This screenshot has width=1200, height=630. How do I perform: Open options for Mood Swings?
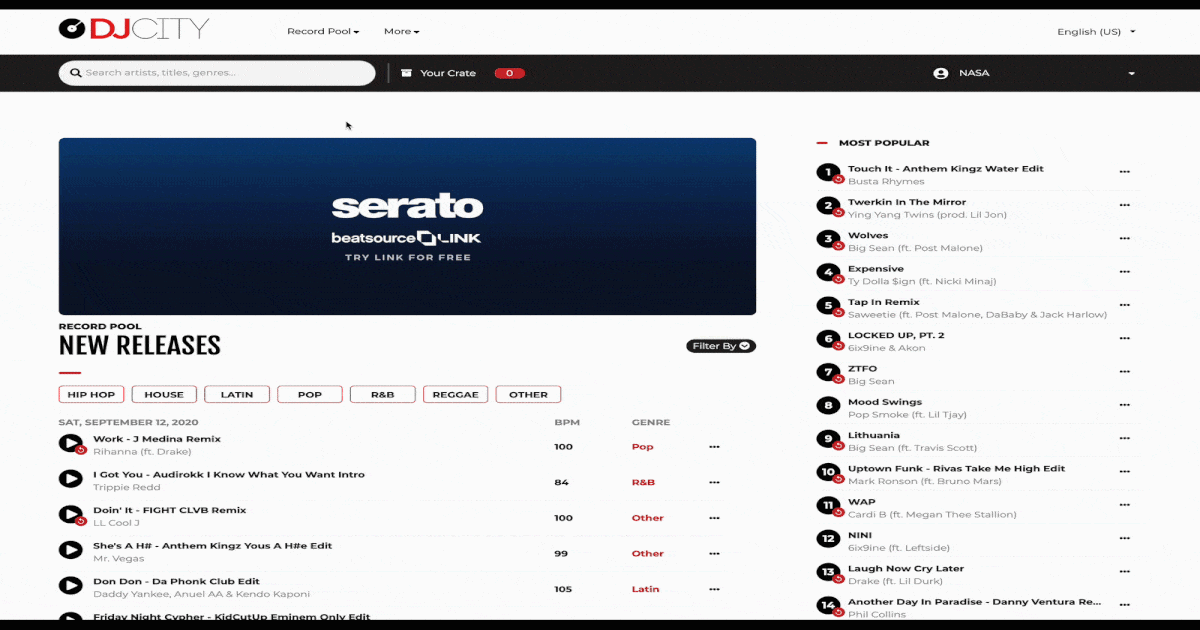[x=1124, y=405]
